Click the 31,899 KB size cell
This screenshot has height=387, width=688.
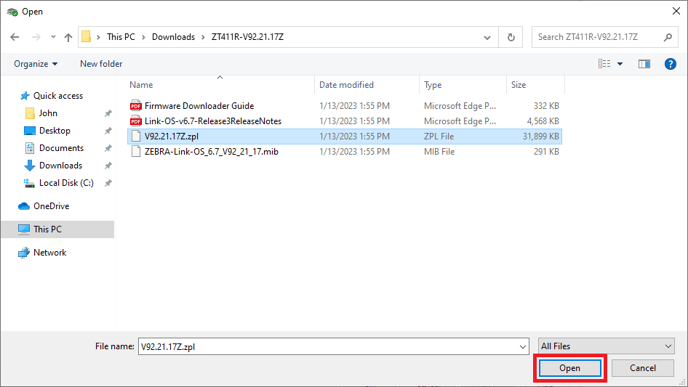(541, 136)
